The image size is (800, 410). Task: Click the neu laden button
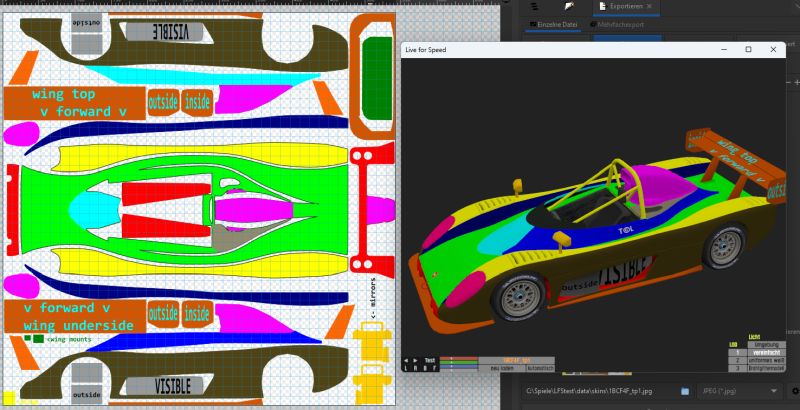point(502,368)
